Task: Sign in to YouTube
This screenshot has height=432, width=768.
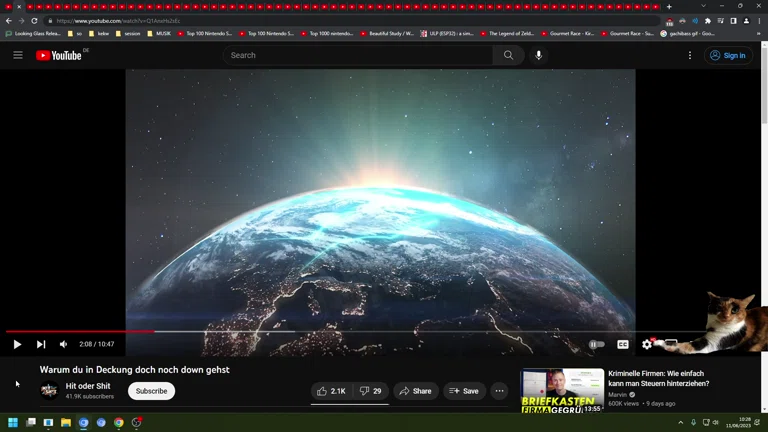Action: [728, 55]
